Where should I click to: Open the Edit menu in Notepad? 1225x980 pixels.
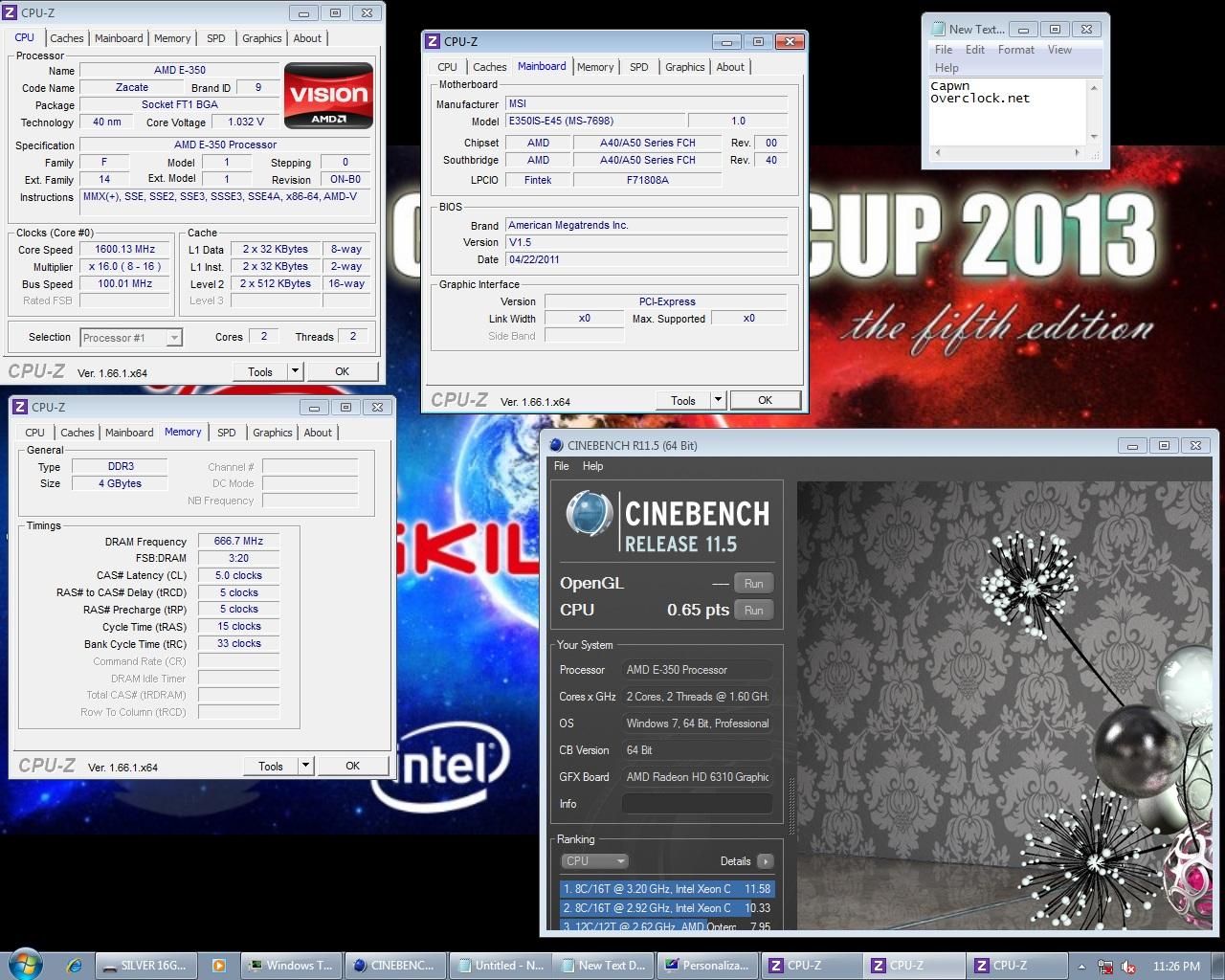975,50
